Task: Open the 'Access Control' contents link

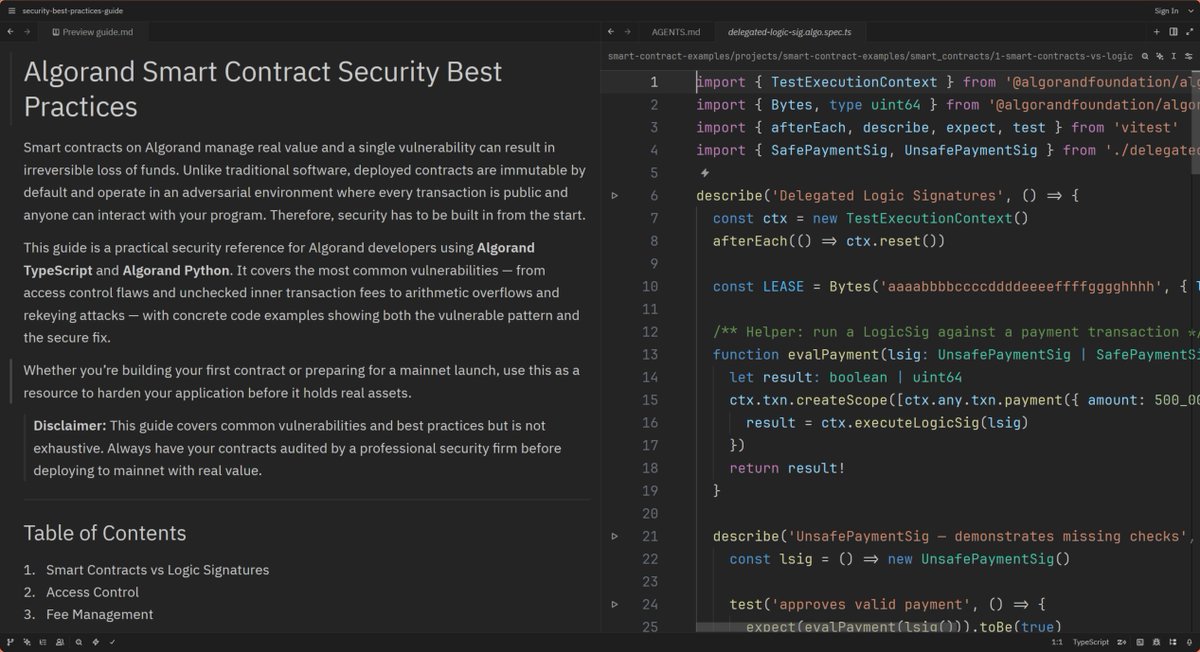Action: point(92,592)
